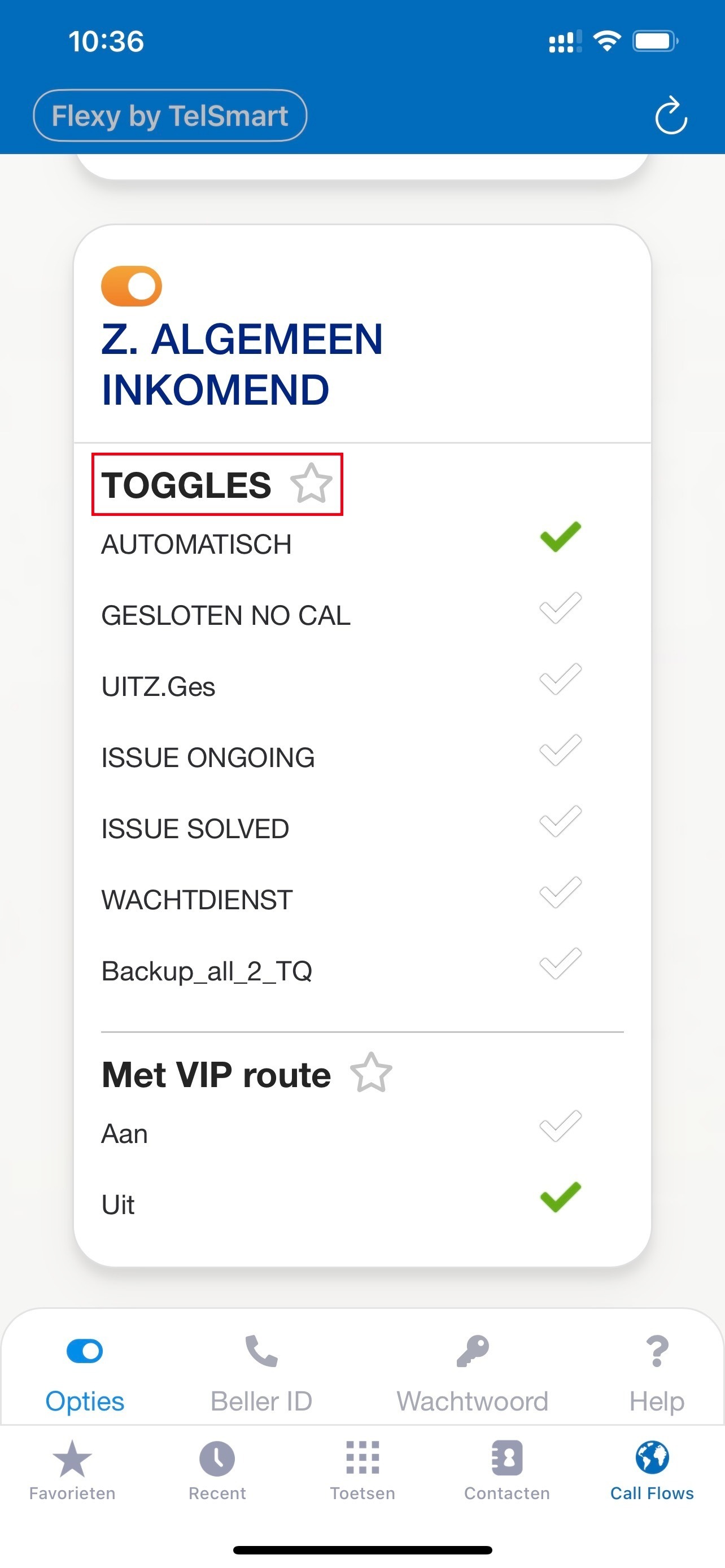Open the Call Flows globe tab
Screen dimensions: 725x1568
click(652, 1470)
